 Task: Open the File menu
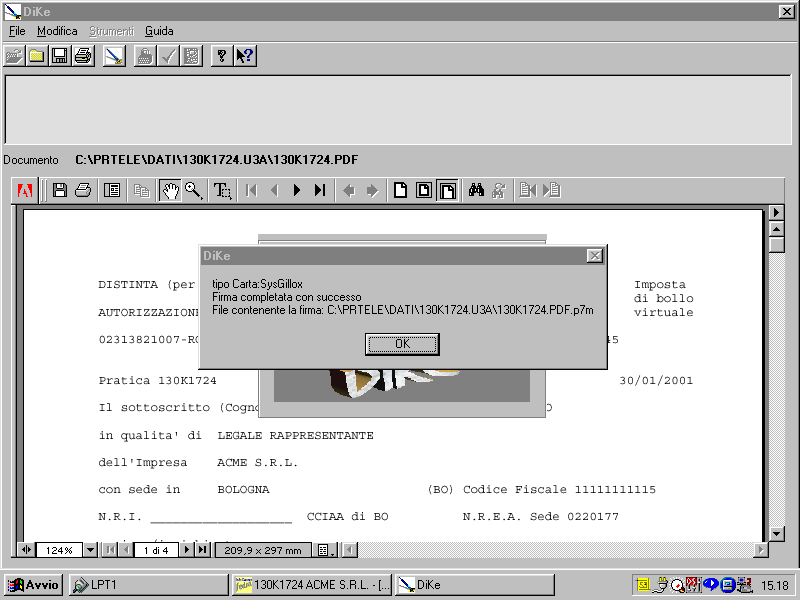(x=17, y=31)
